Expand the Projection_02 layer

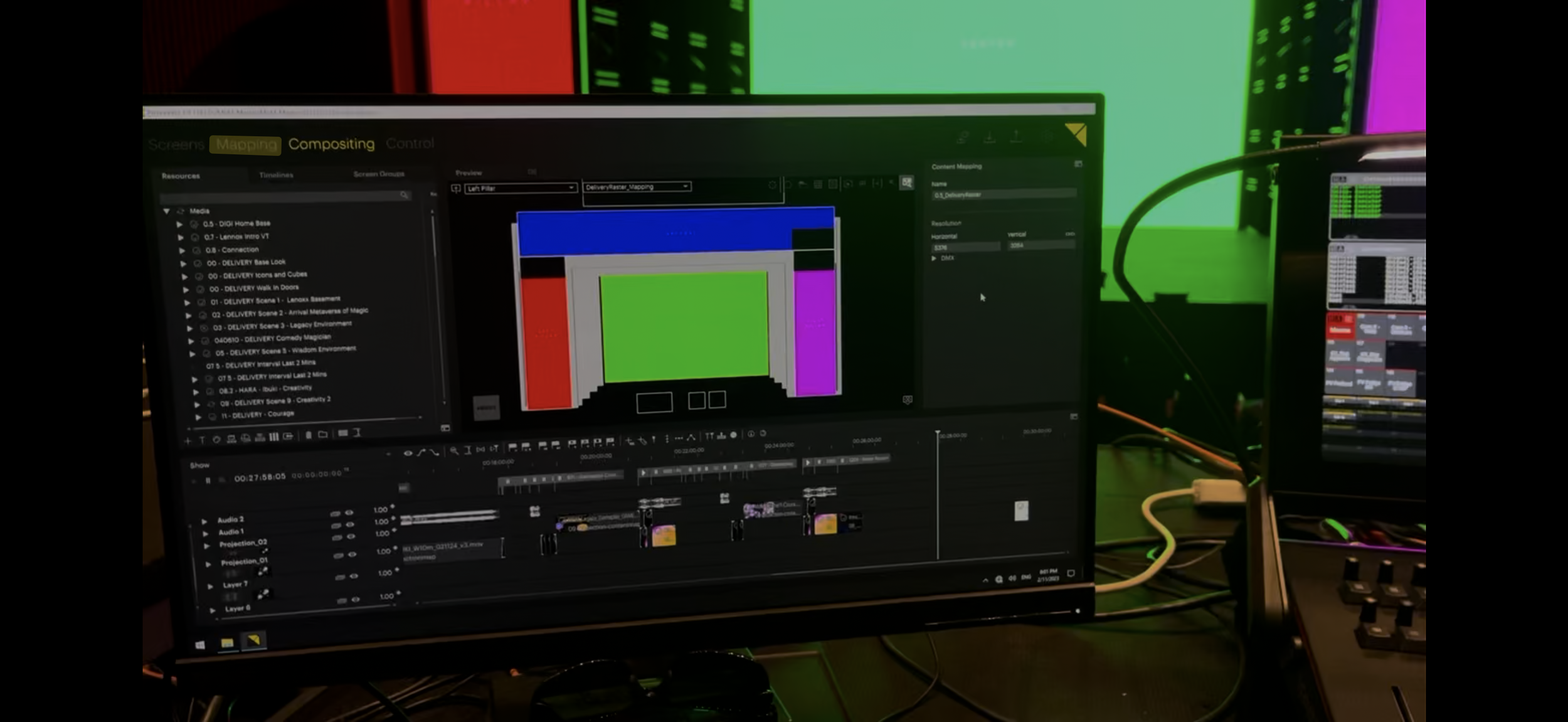[206, 546]
